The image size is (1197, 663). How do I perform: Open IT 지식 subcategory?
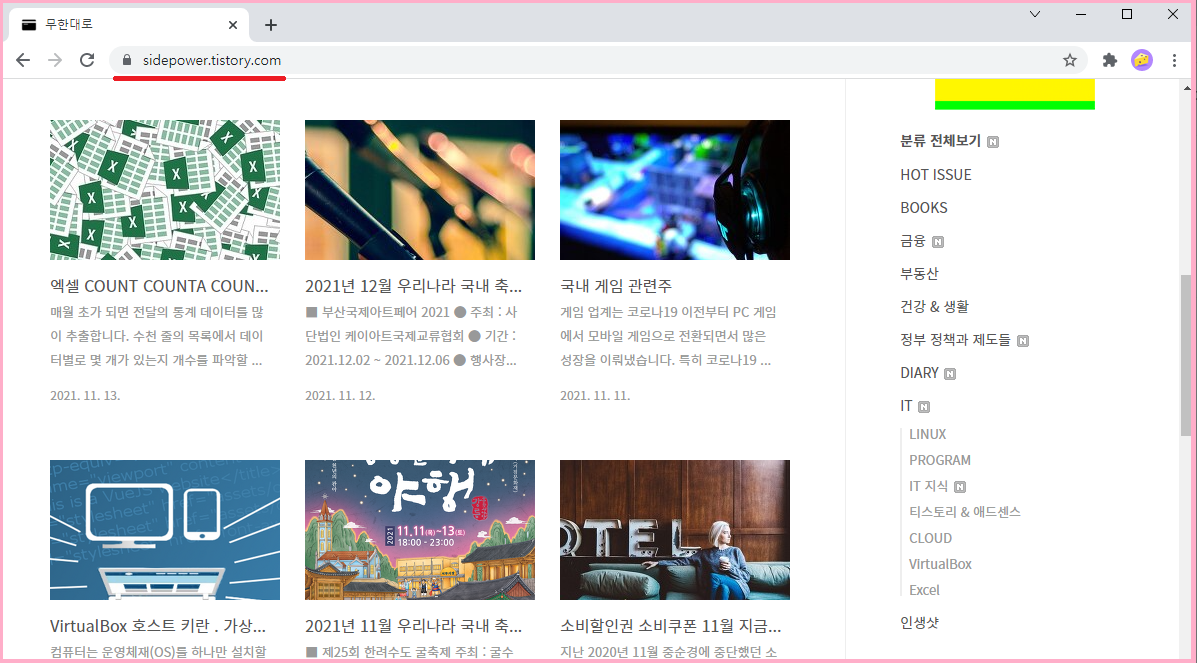coord(928,486)
